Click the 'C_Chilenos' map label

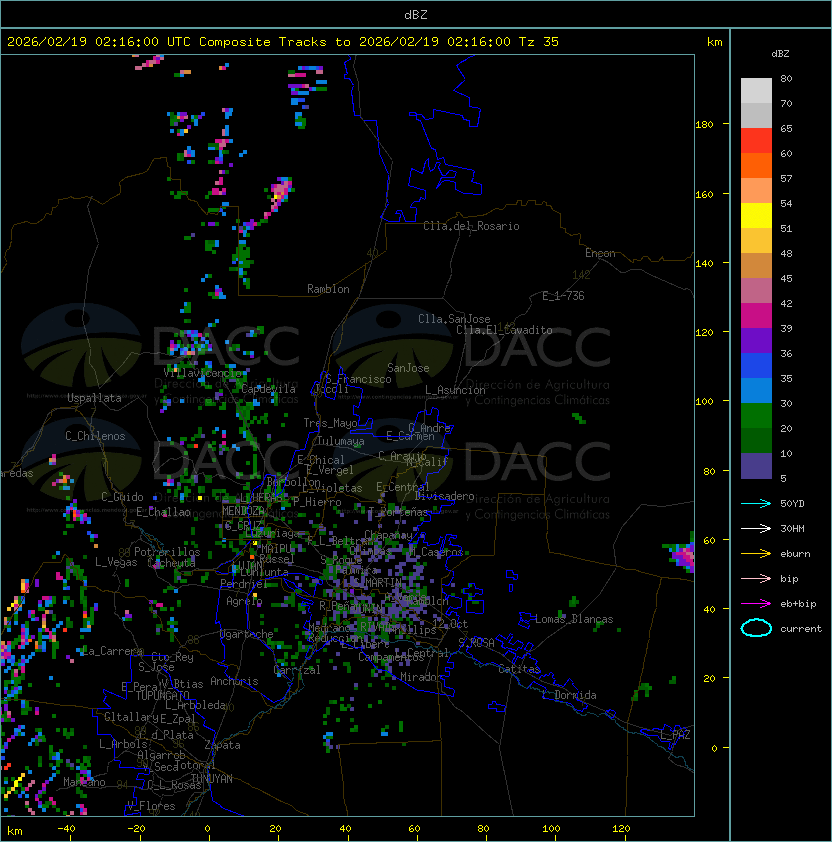coord(95,436)
